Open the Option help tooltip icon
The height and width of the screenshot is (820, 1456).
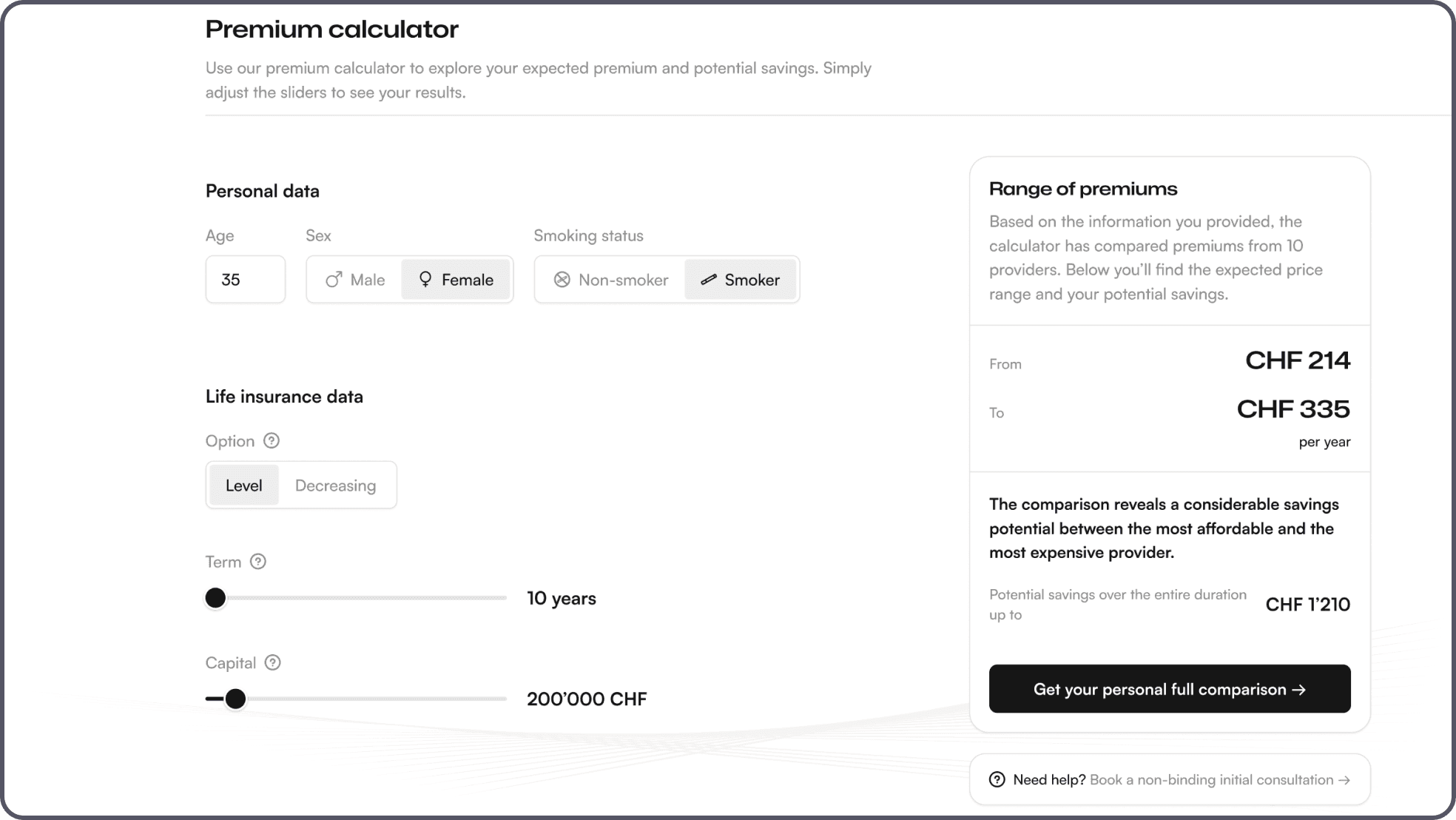tap(272, 440)
